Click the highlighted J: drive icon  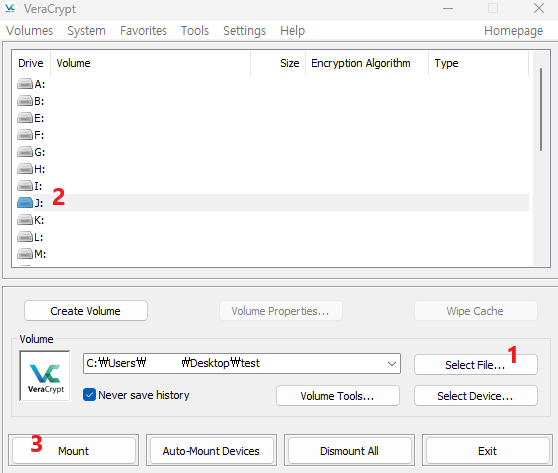tap(25, 203)
